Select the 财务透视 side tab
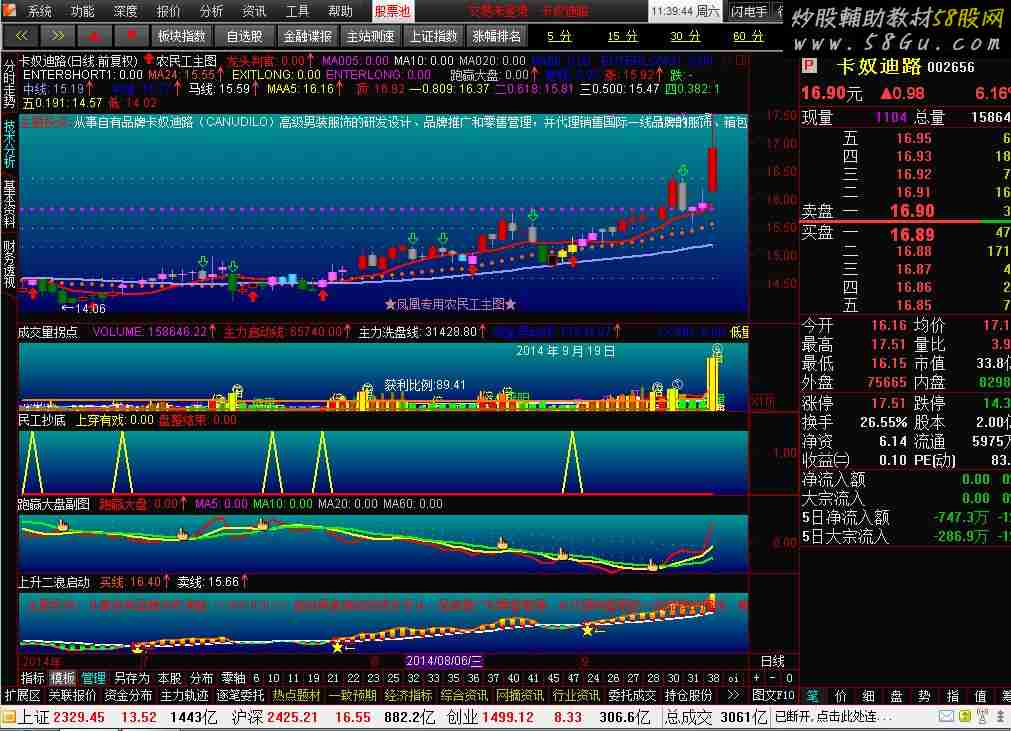This screenshot has width=1011, height=731. (x=9, y=264)
